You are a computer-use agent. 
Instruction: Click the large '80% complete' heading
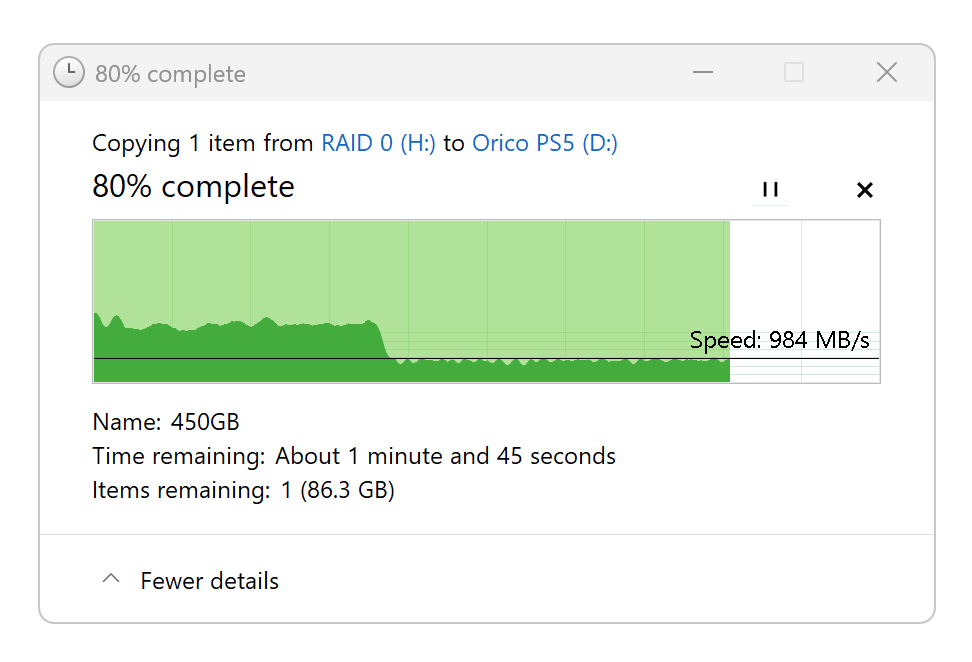pos(193,187)
